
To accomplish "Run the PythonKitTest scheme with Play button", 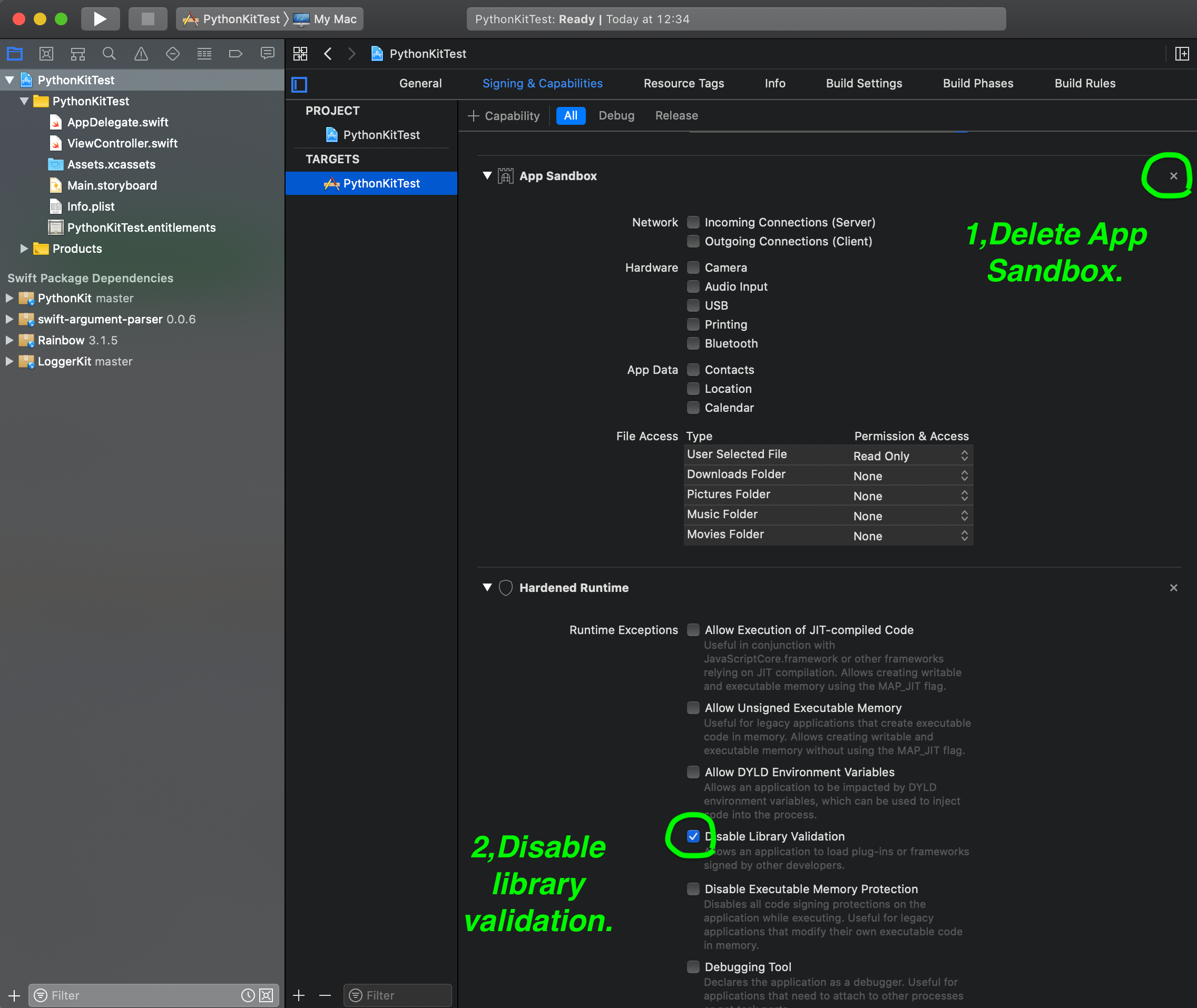I will pyautogui.click(x=100, y=19).
